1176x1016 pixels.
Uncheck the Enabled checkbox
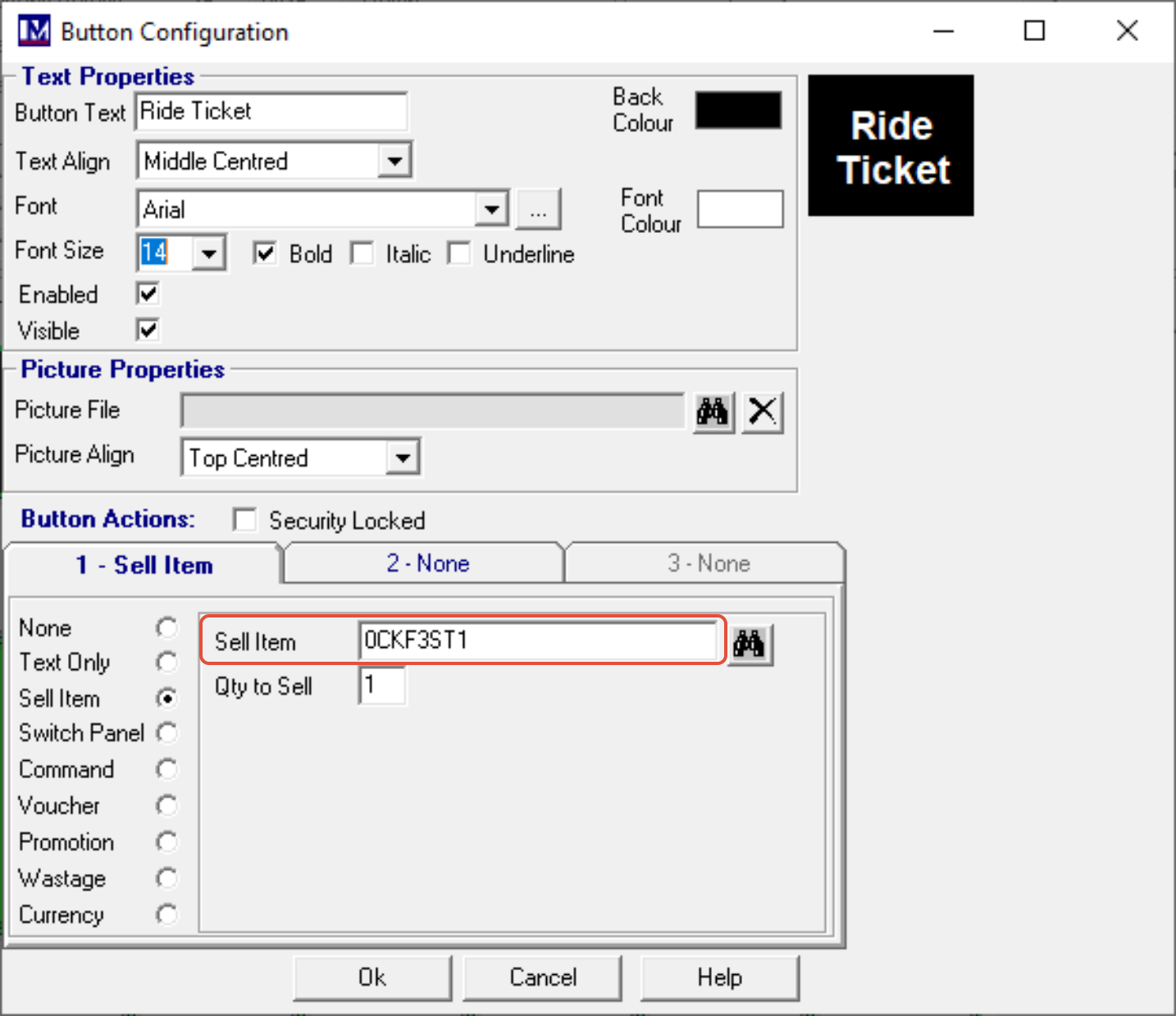(x=148, y=294)
